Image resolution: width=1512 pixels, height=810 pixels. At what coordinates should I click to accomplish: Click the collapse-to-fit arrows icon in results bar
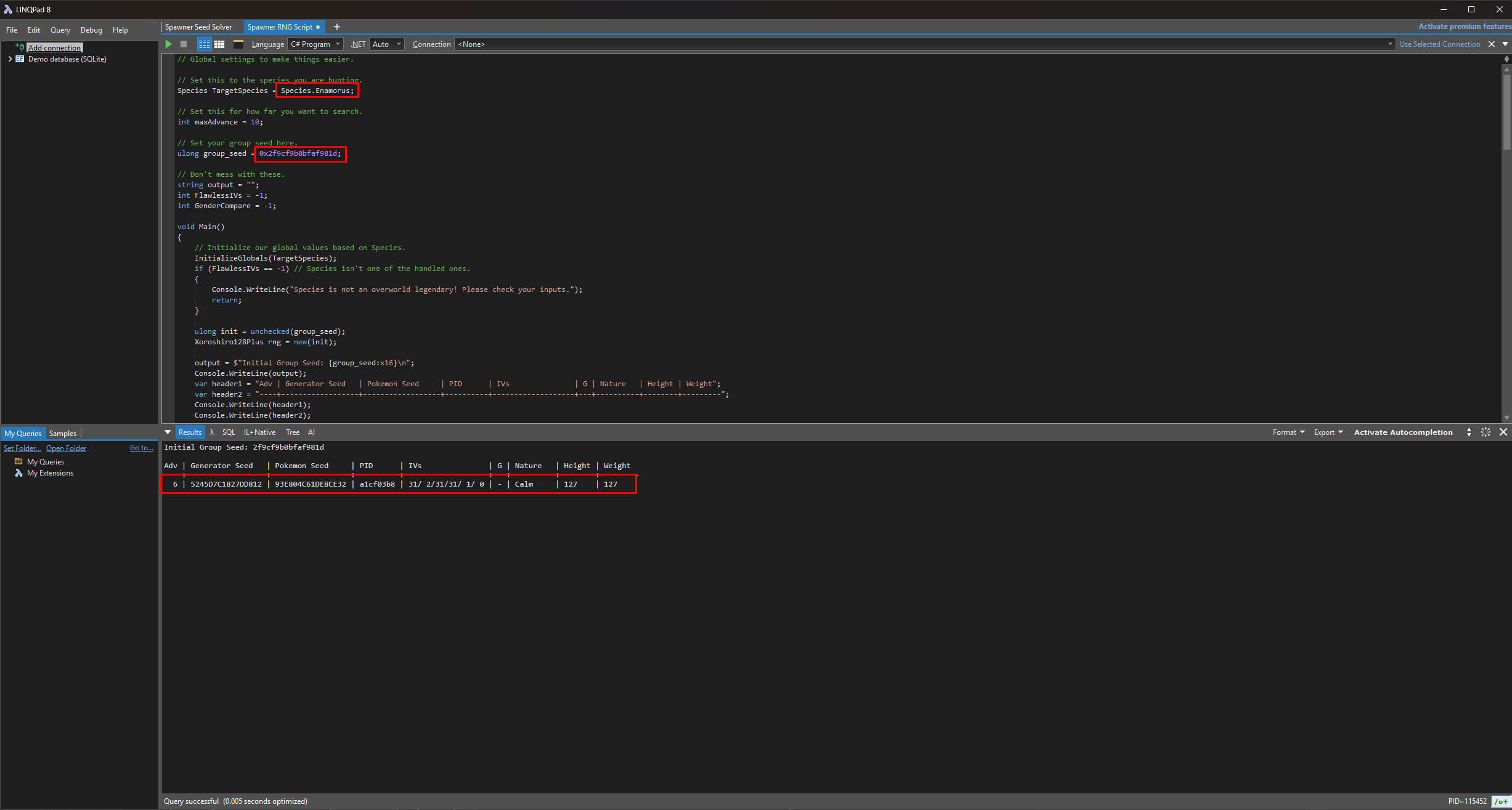(1486, 432)
